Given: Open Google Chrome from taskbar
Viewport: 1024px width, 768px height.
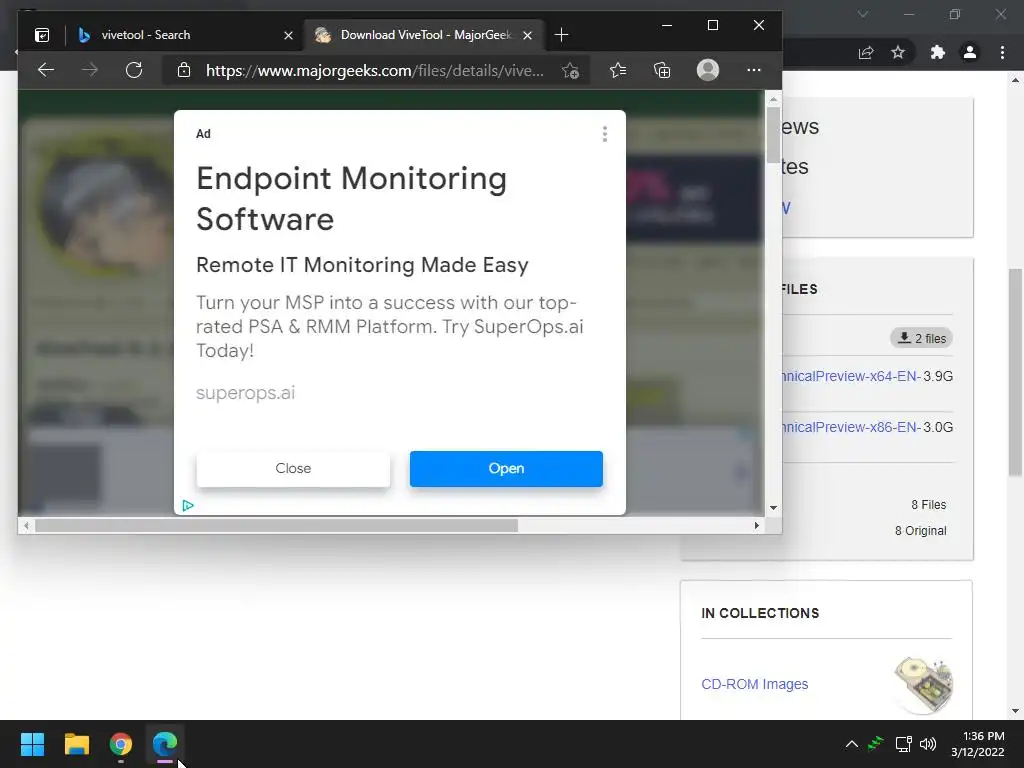Looking at the screenshot, I should coord(121,744).
